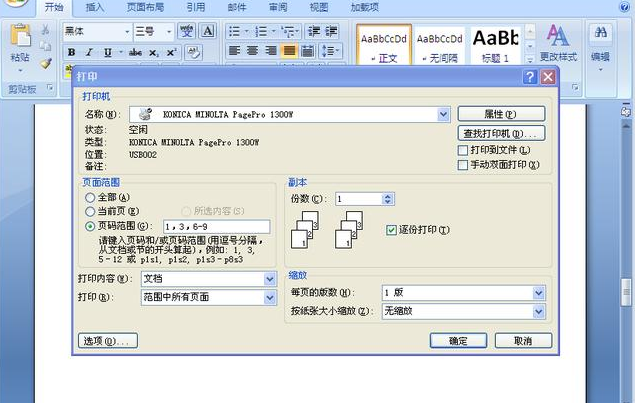
Task: Expand the Paste options arrow under 粘贴
Action: tap(20, 70)
